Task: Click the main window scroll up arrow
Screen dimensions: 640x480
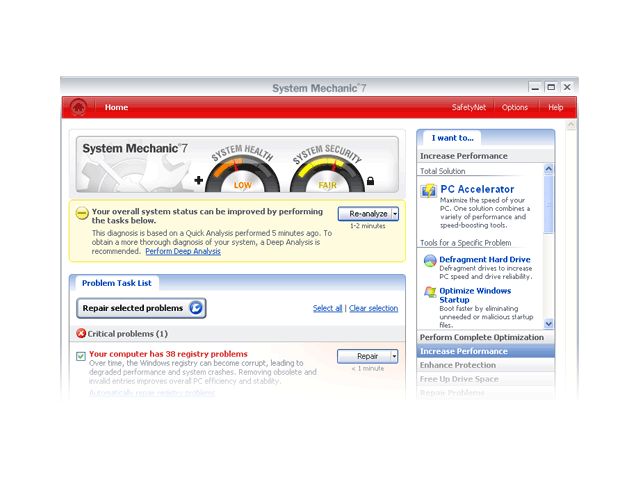Action: (x=571, y=124)
